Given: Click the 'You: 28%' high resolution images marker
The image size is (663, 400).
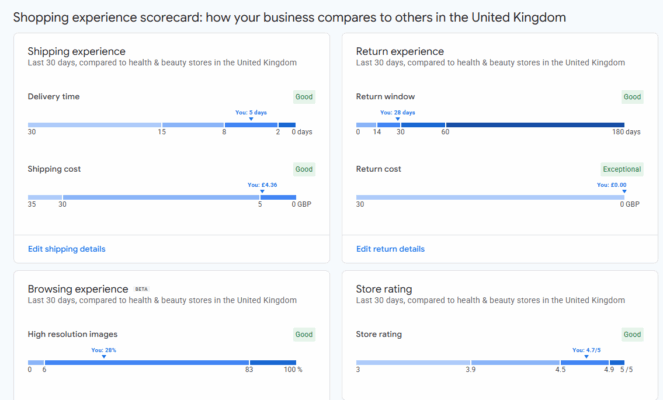Looking at the screenshot, I should 104,353.
